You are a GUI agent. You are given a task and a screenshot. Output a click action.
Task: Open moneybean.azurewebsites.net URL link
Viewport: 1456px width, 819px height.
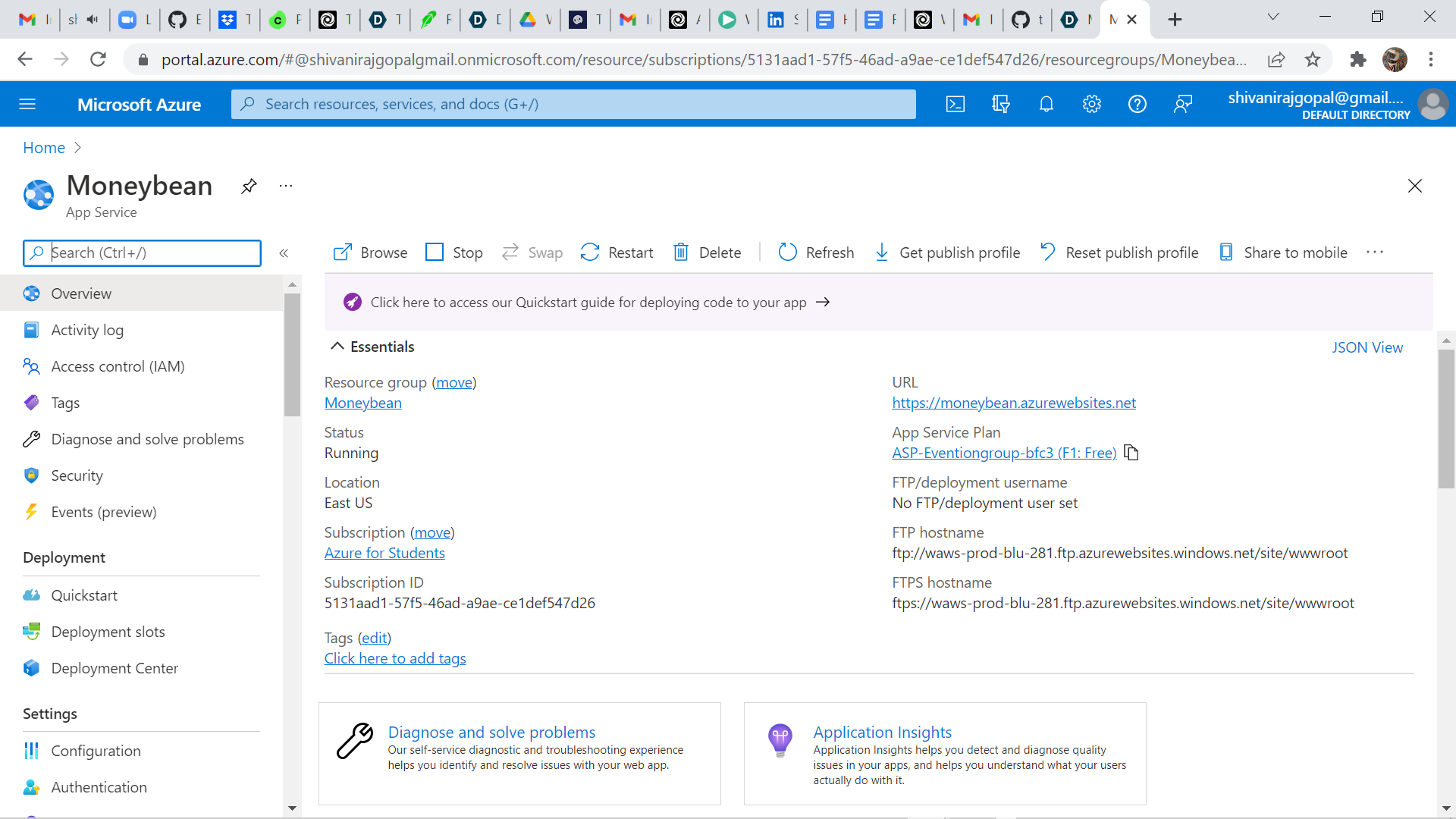pos(1014,403)
